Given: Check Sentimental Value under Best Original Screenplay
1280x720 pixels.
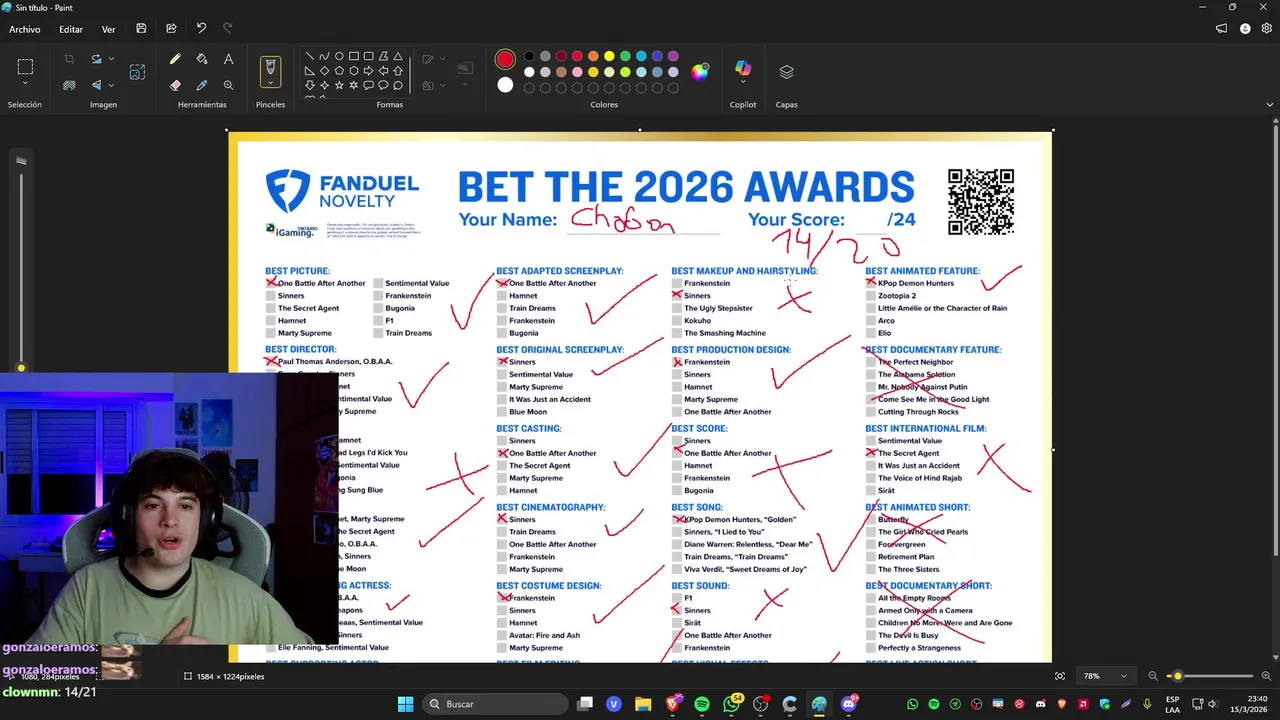Looking at the screenshot, I should (x=501, y=374).
